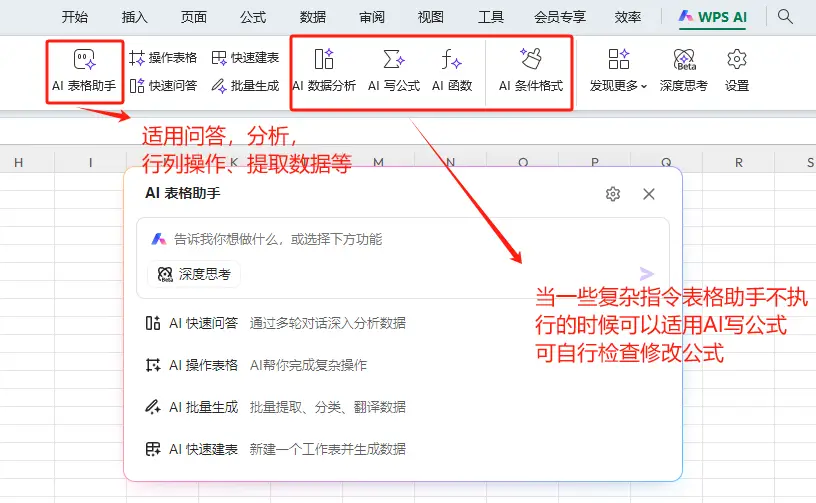Click the search magnifier icon
This screenshot has width=816, height=503.
(x=785, y=17)
